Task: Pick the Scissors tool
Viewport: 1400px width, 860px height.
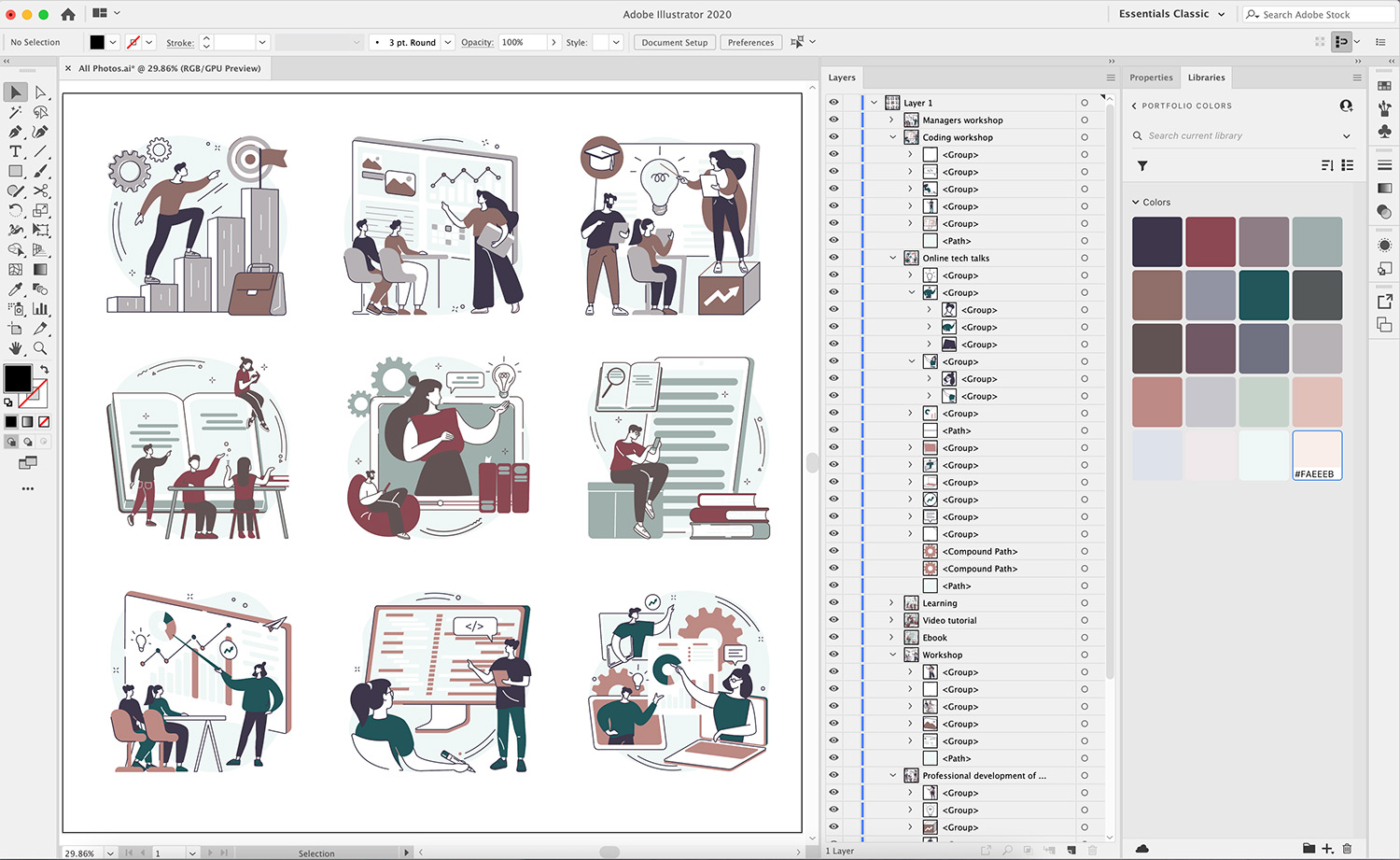Action: [40, 191]
